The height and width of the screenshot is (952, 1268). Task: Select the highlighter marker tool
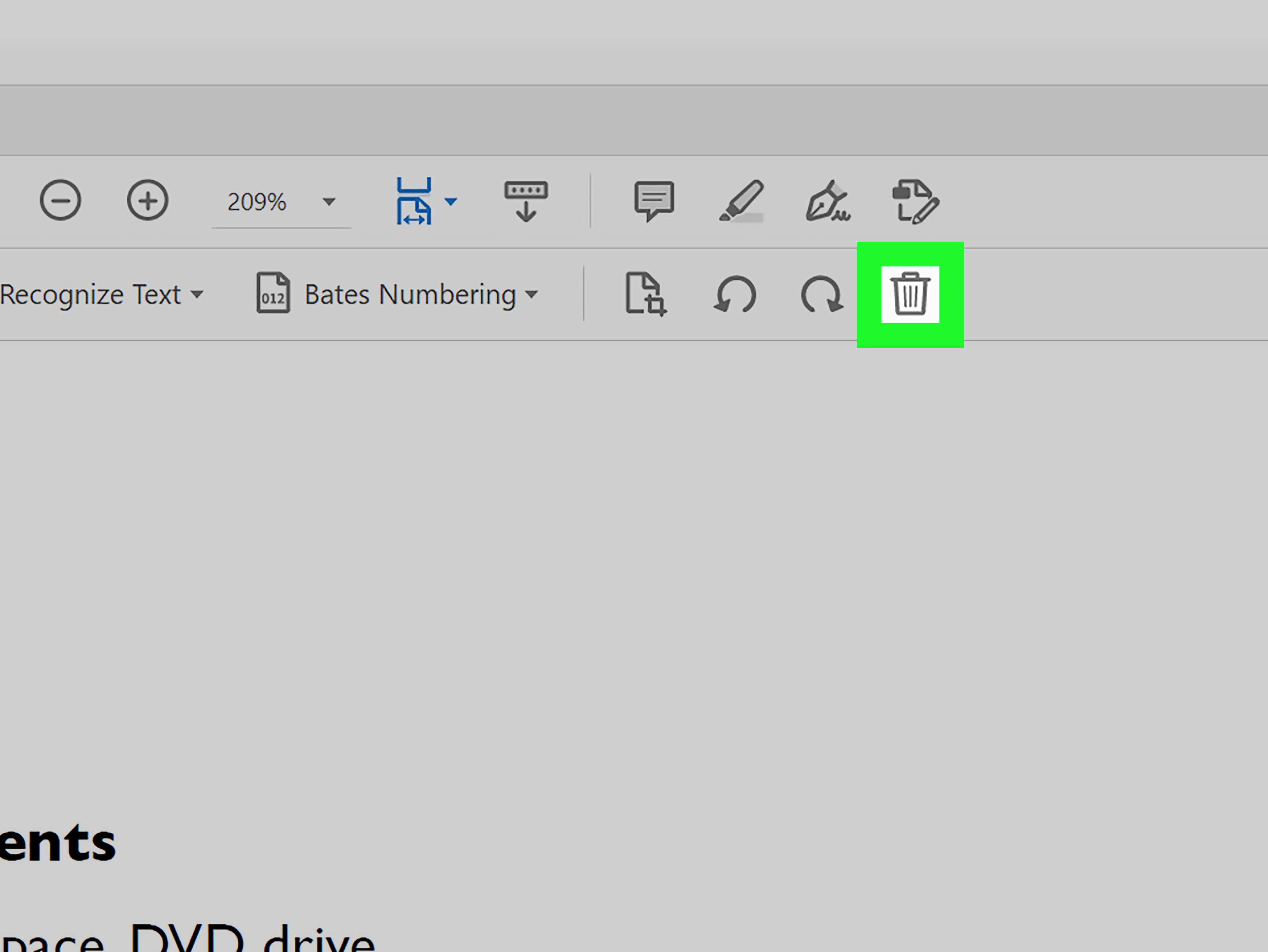click(741, 200)
